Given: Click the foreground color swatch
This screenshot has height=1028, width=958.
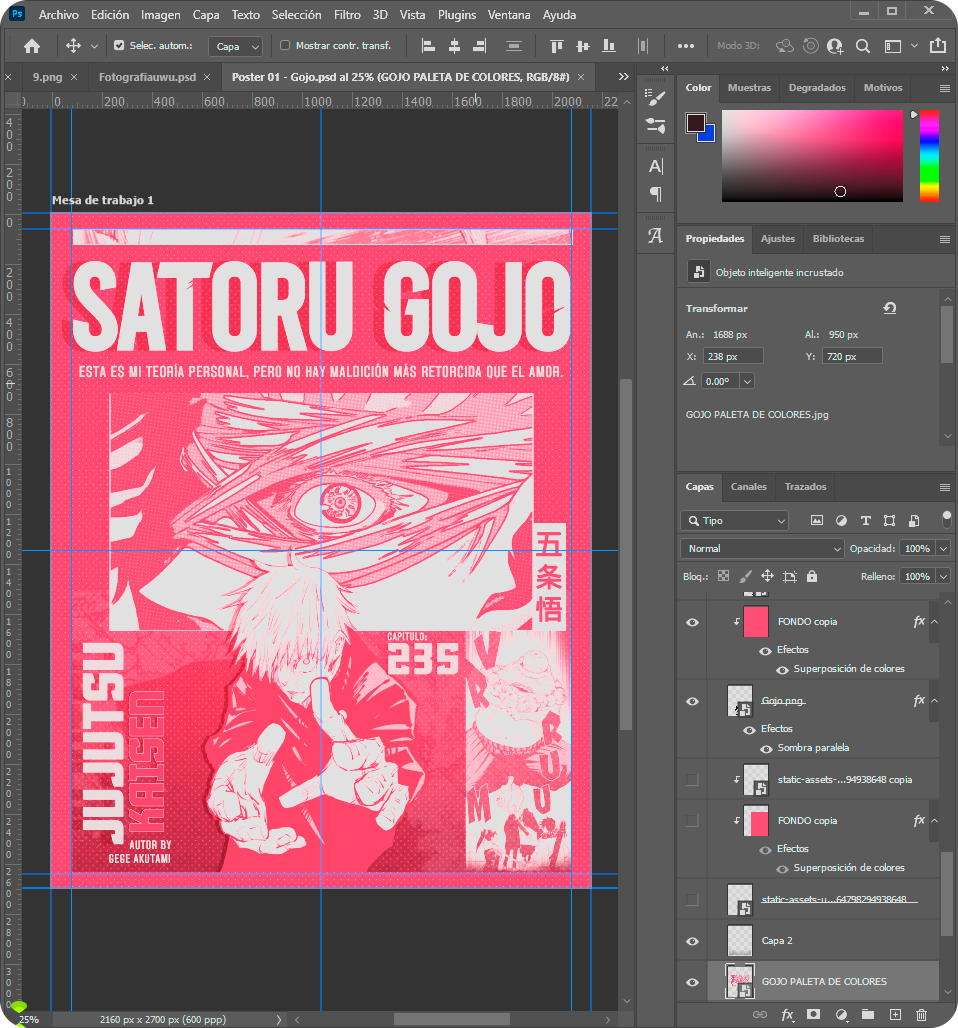Looking at the screenshot, I should pos(695,123).
